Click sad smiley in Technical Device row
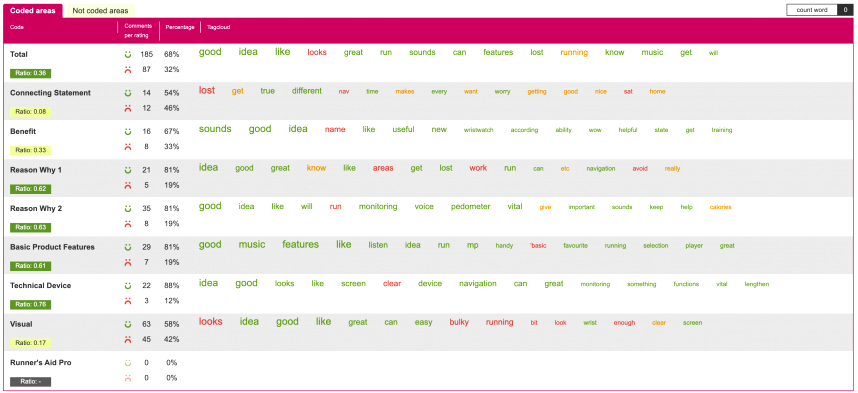Viewport: 858px width, 393px height. pos(127,300)
